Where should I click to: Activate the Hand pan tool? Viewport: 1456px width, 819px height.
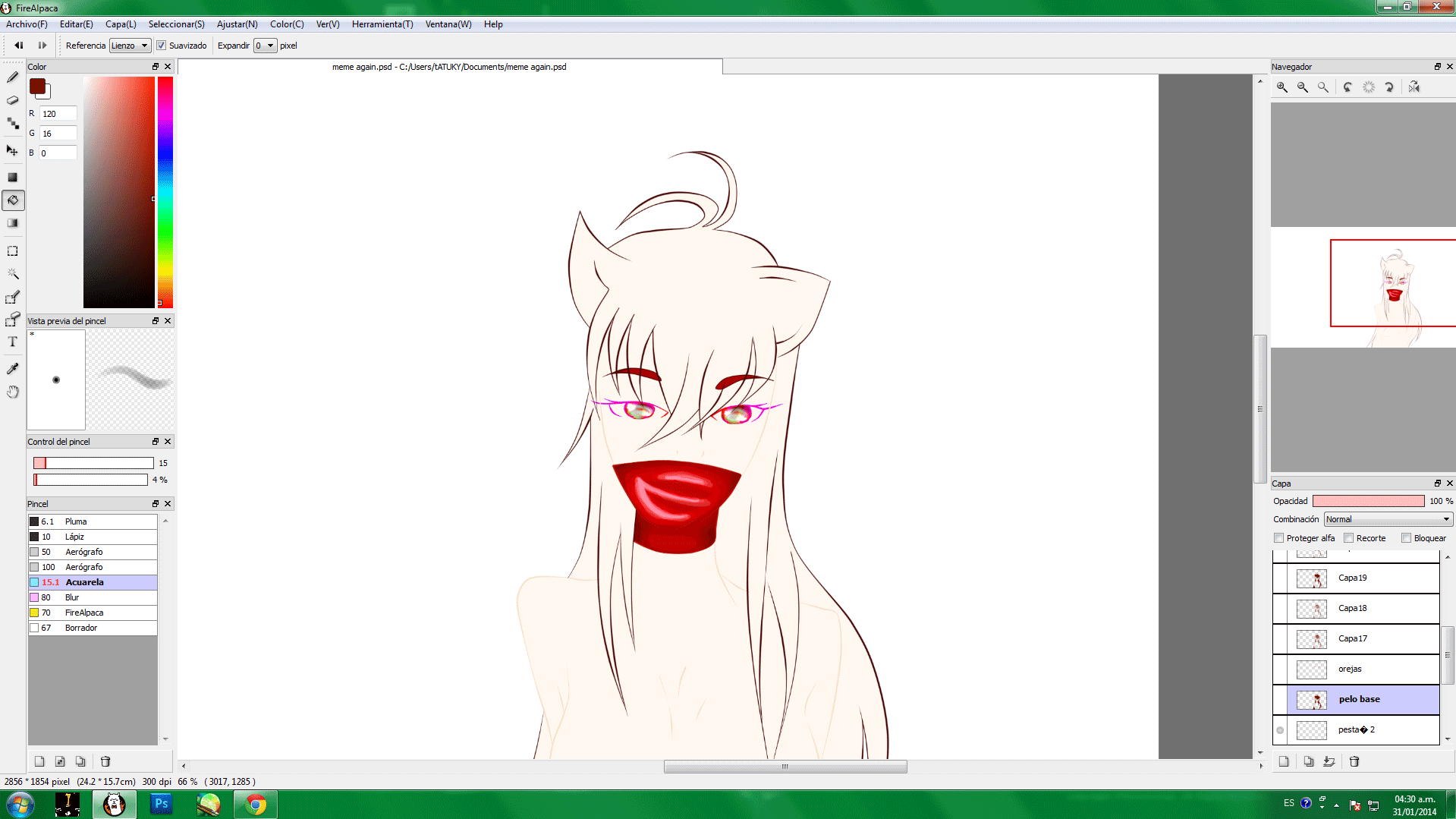click(13, 392)
